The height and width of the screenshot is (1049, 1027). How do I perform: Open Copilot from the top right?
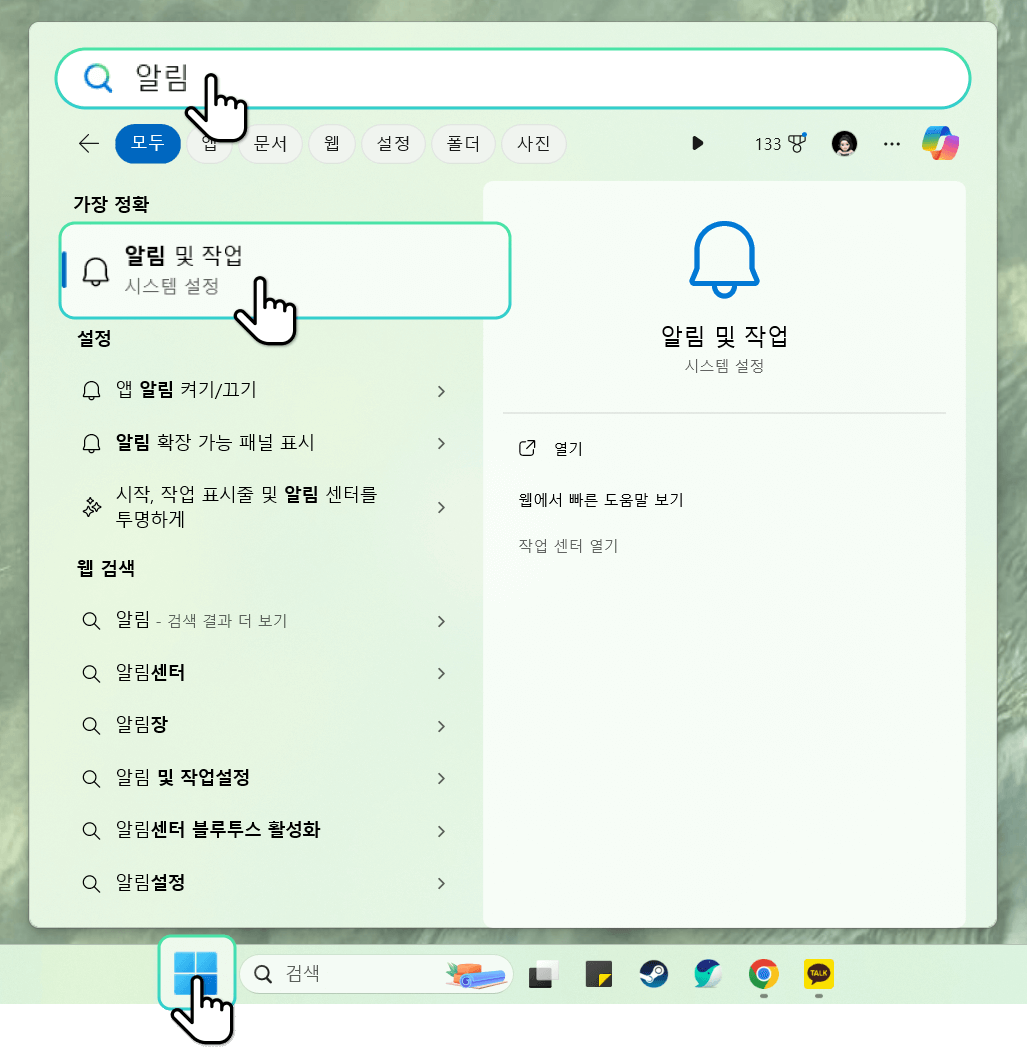pyautogui.click(x=940, y=143)
